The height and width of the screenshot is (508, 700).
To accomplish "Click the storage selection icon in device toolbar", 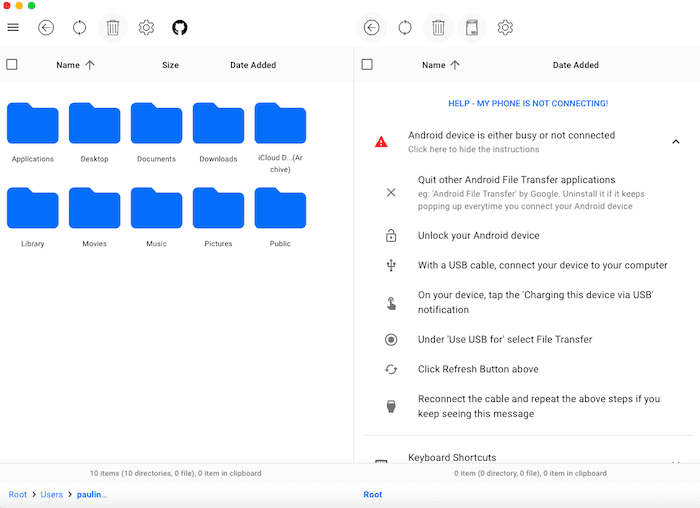I will 472,28.
